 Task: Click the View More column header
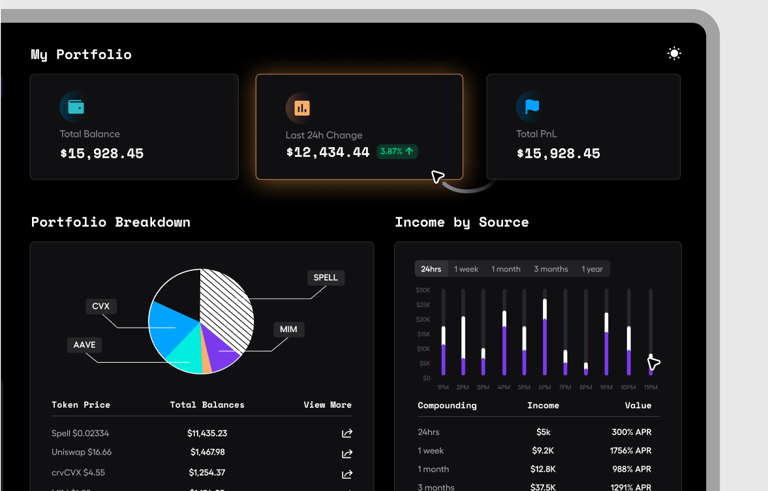pyautogui.click(x=327, y=405)
